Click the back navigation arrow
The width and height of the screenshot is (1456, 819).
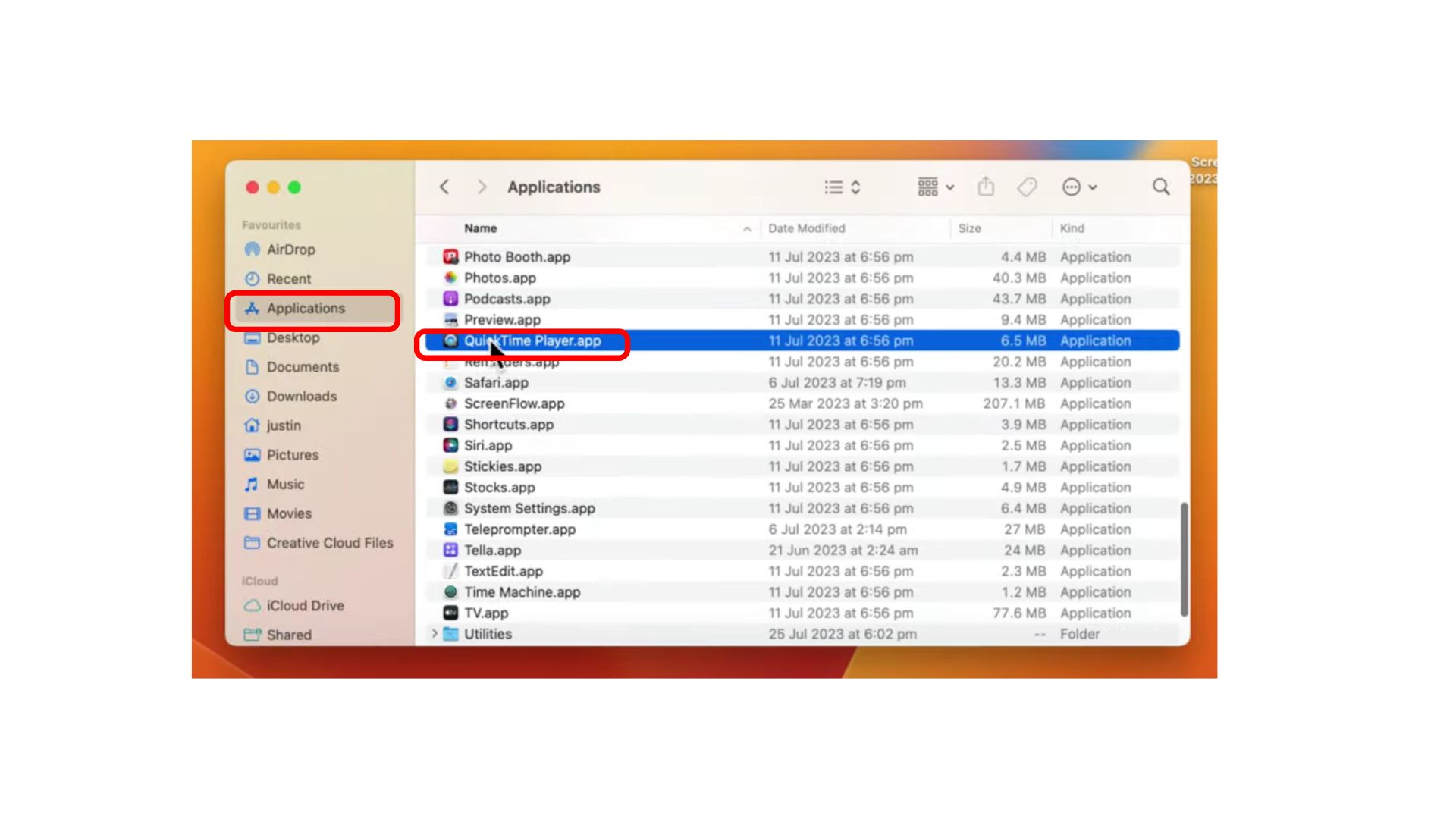(x=444, y=187)
